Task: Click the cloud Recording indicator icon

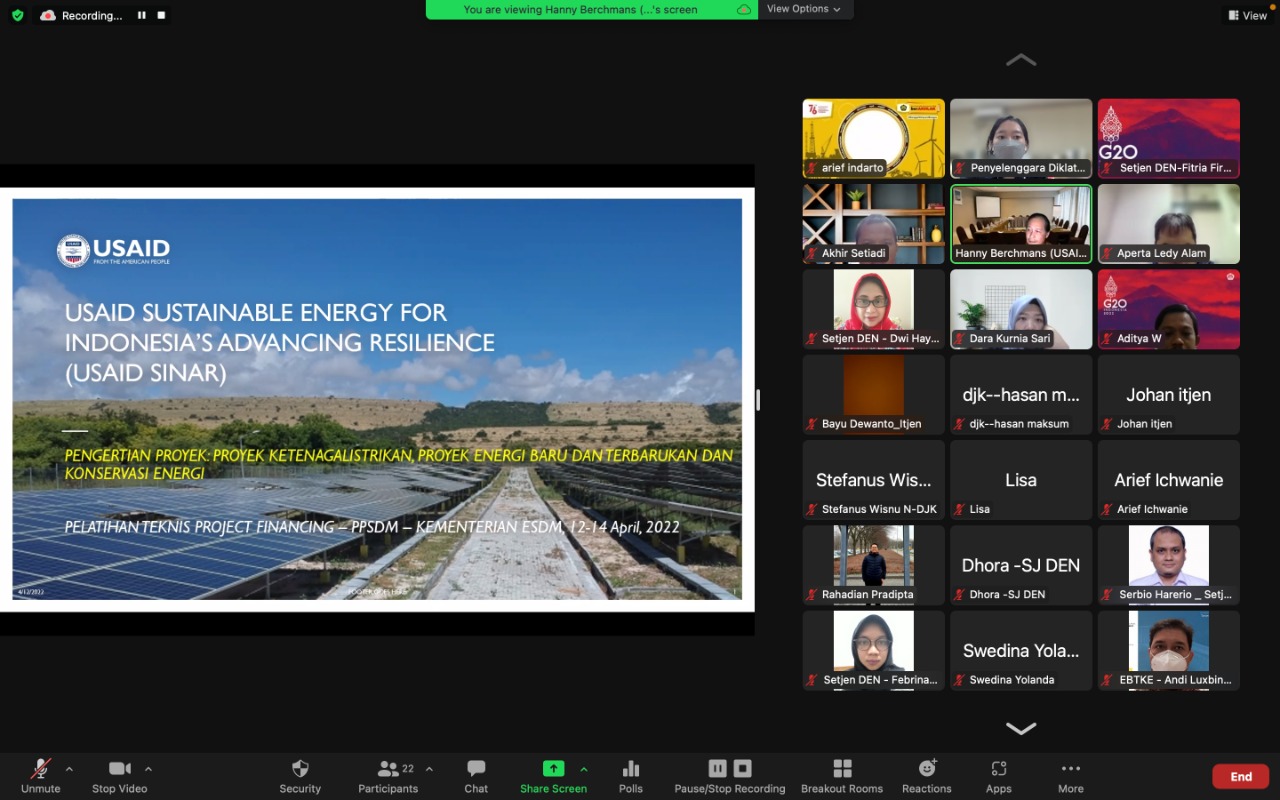Action: coord(48,15)
